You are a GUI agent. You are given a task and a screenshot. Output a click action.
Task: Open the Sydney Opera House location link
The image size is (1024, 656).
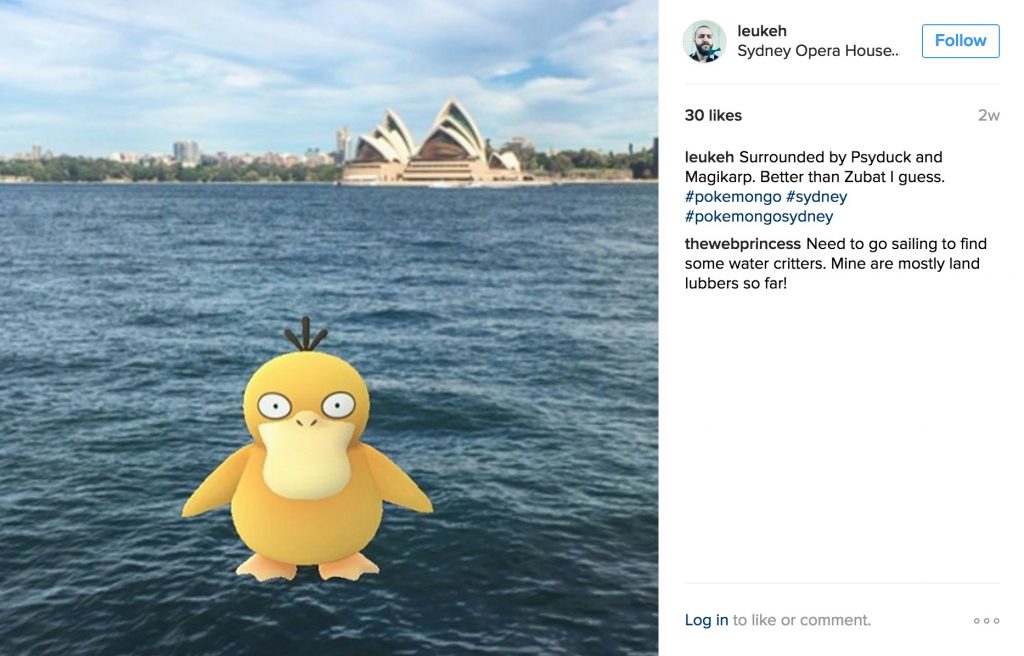pos(818,50)
